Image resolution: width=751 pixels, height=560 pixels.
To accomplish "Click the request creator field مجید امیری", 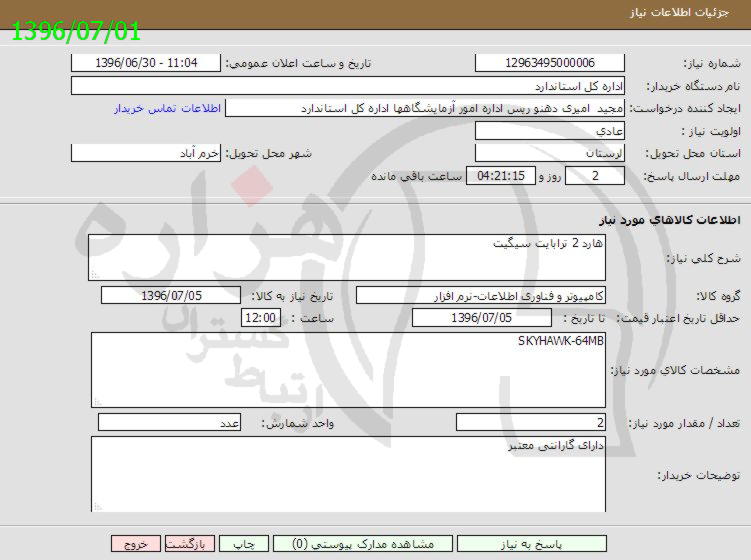I will point(425,108).
